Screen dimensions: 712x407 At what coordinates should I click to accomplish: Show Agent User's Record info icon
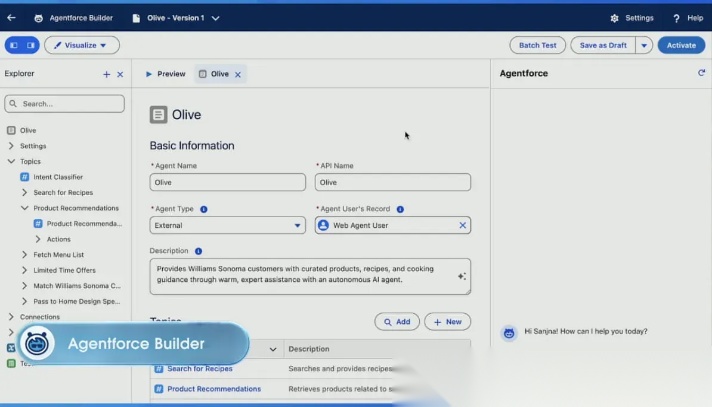click(400, 209)
